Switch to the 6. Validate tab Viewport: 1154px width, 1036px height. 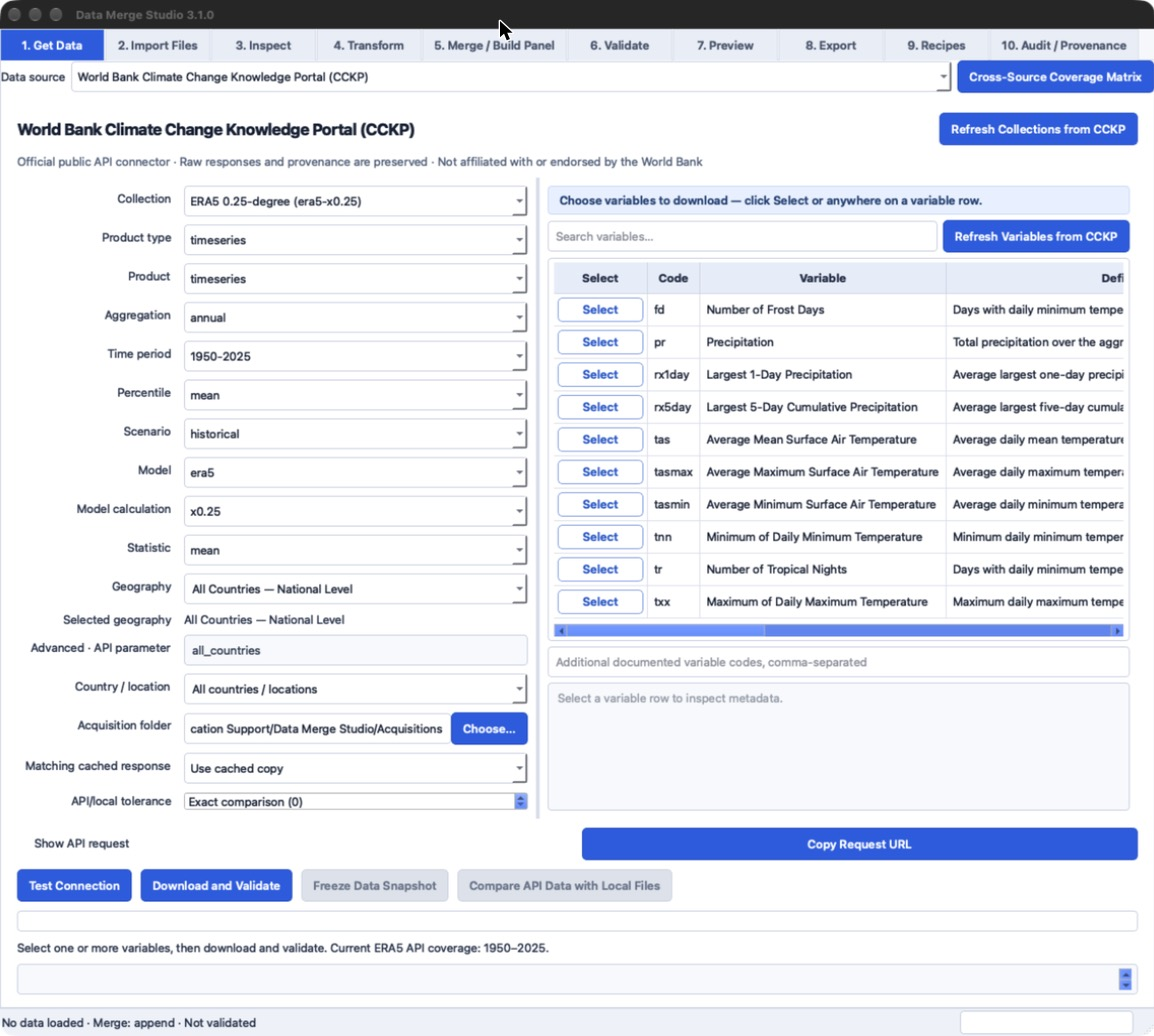coord(619,46)
